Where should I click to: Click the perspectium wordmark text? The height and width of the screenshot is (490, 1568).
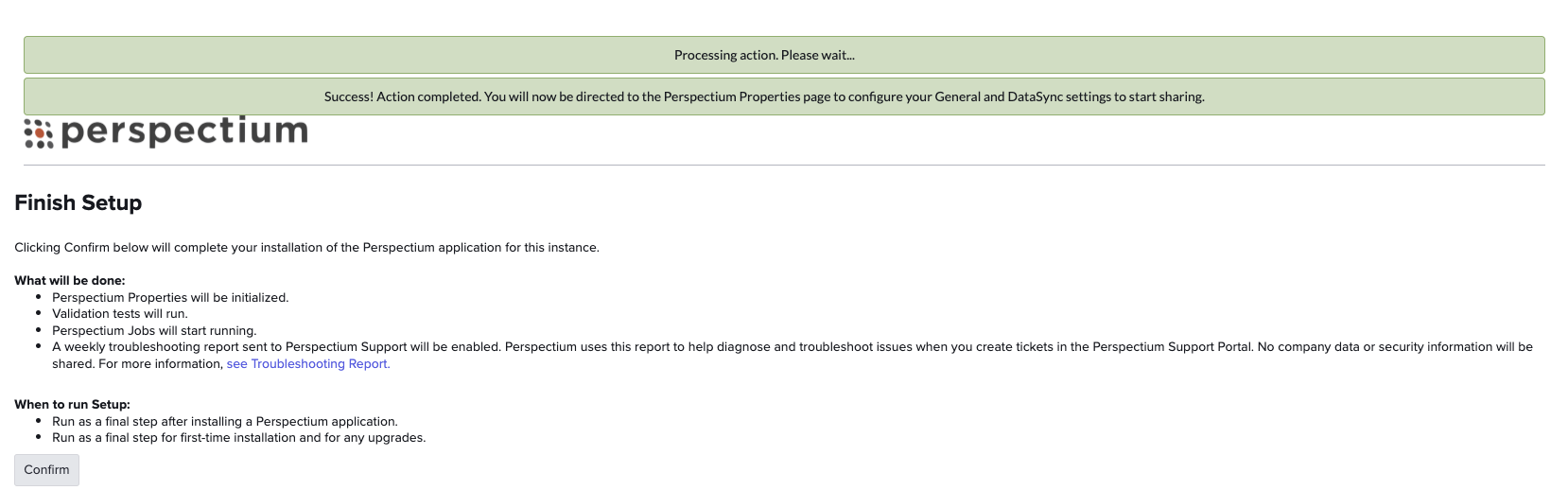point(184,131)
